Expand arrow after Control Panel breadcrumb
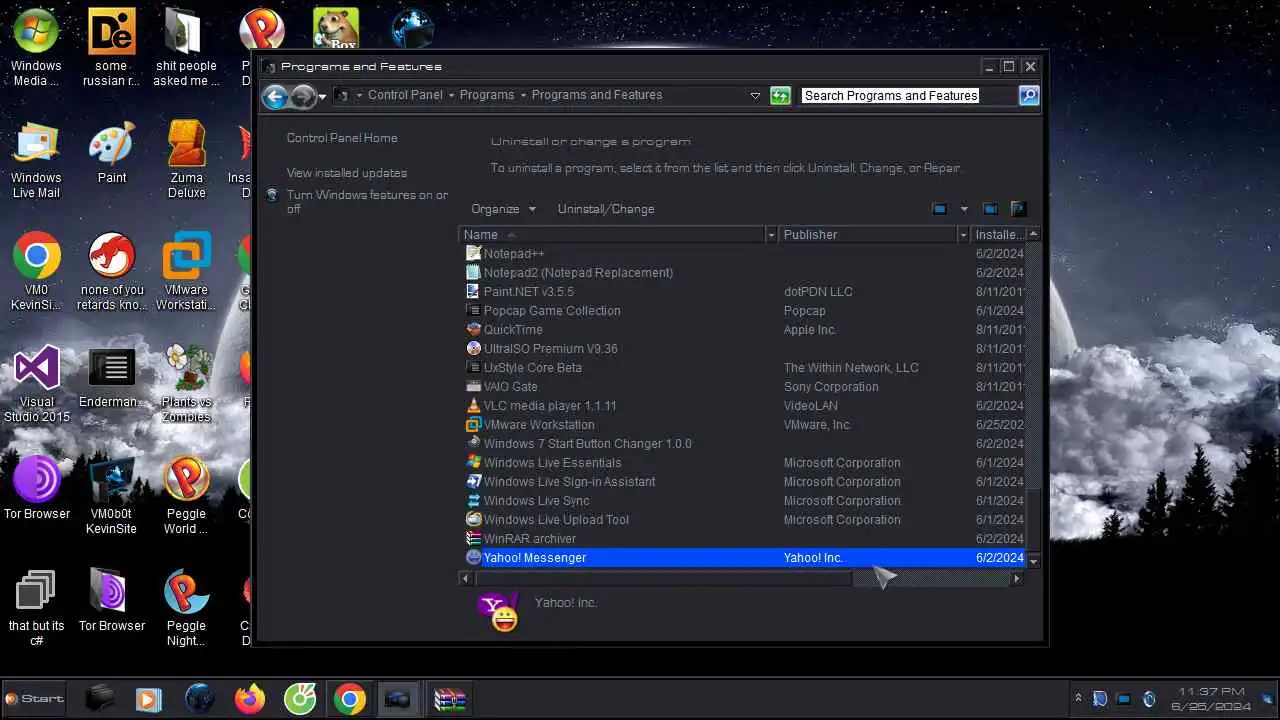 click(451, 96)
